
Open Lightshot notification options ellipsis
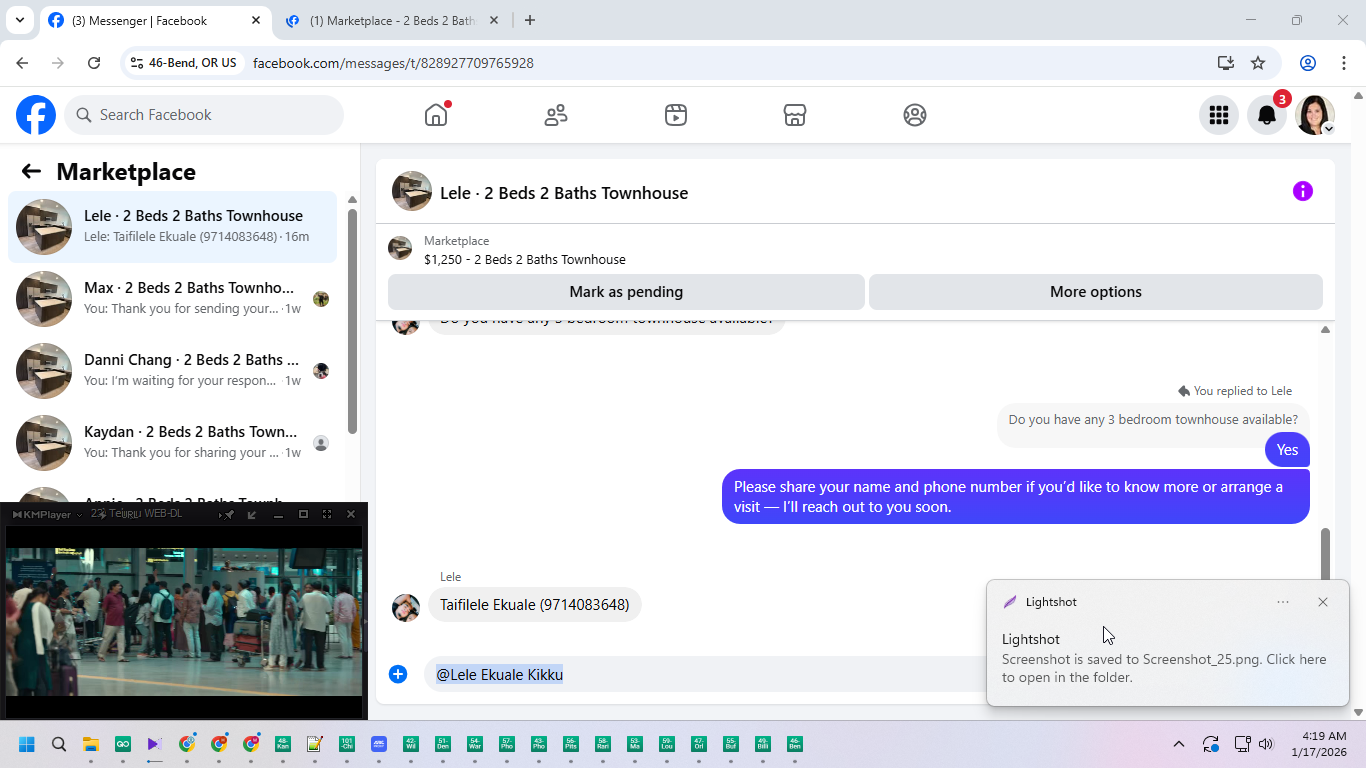(1283, 602)
